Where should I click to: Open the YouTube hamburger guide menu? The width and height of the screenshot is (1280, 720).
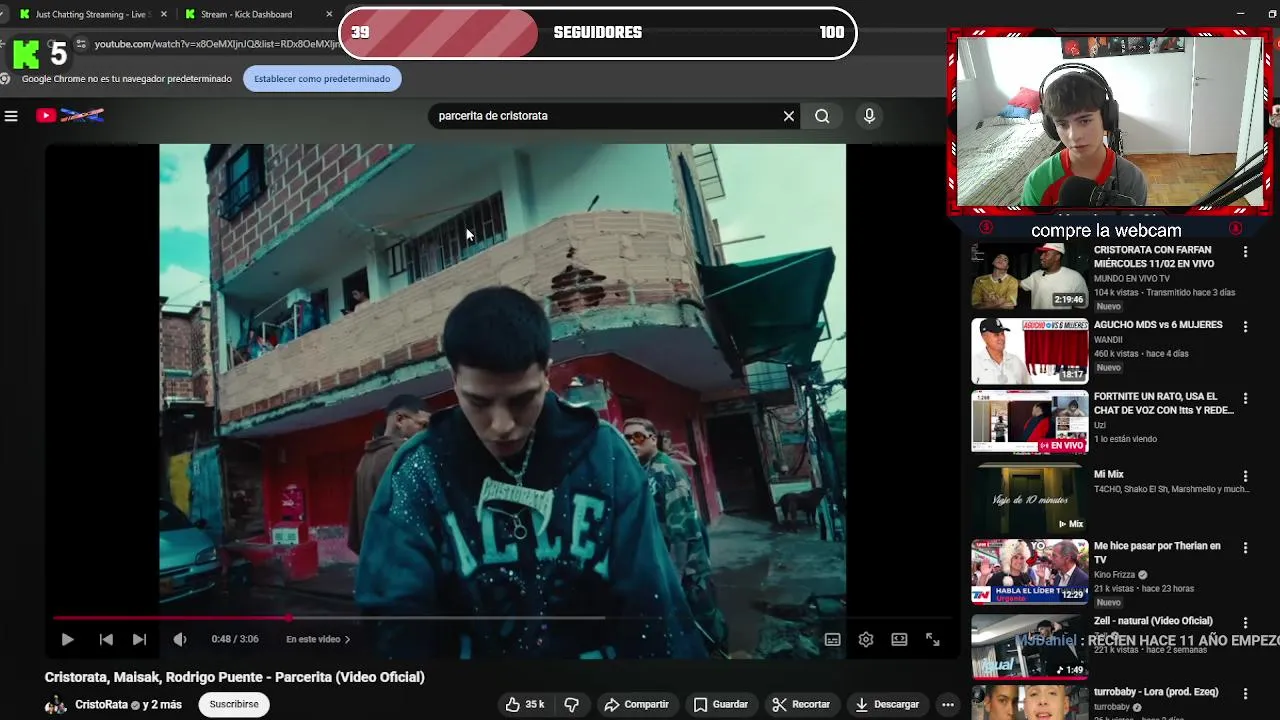[11, 116]
